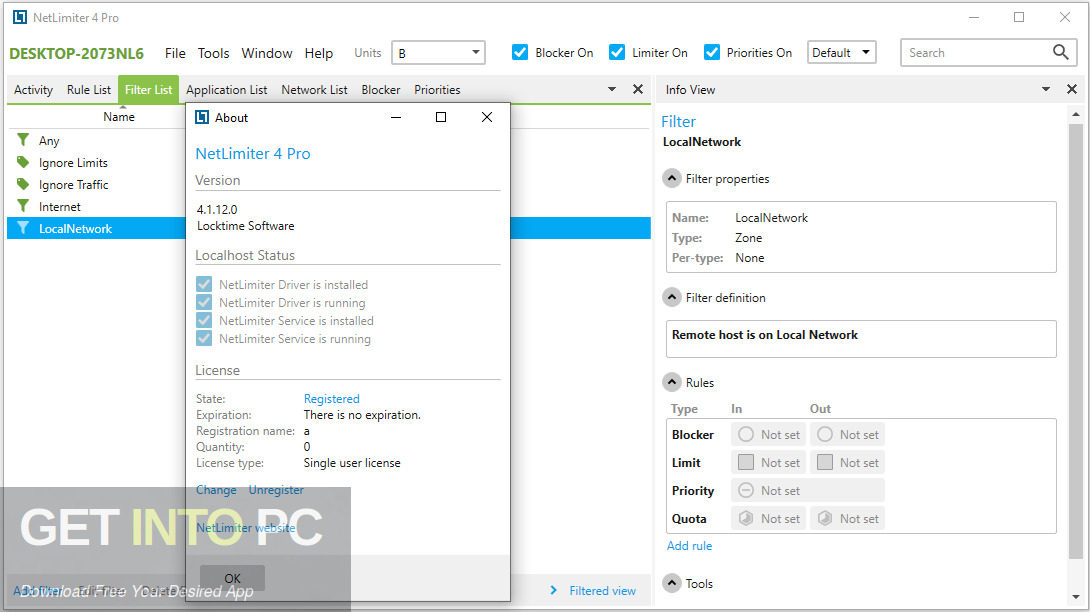Image resolution: width=1090 pixels, height=612 pixels.
Task: Open the Window menu
Action: [x=267, y=53]
